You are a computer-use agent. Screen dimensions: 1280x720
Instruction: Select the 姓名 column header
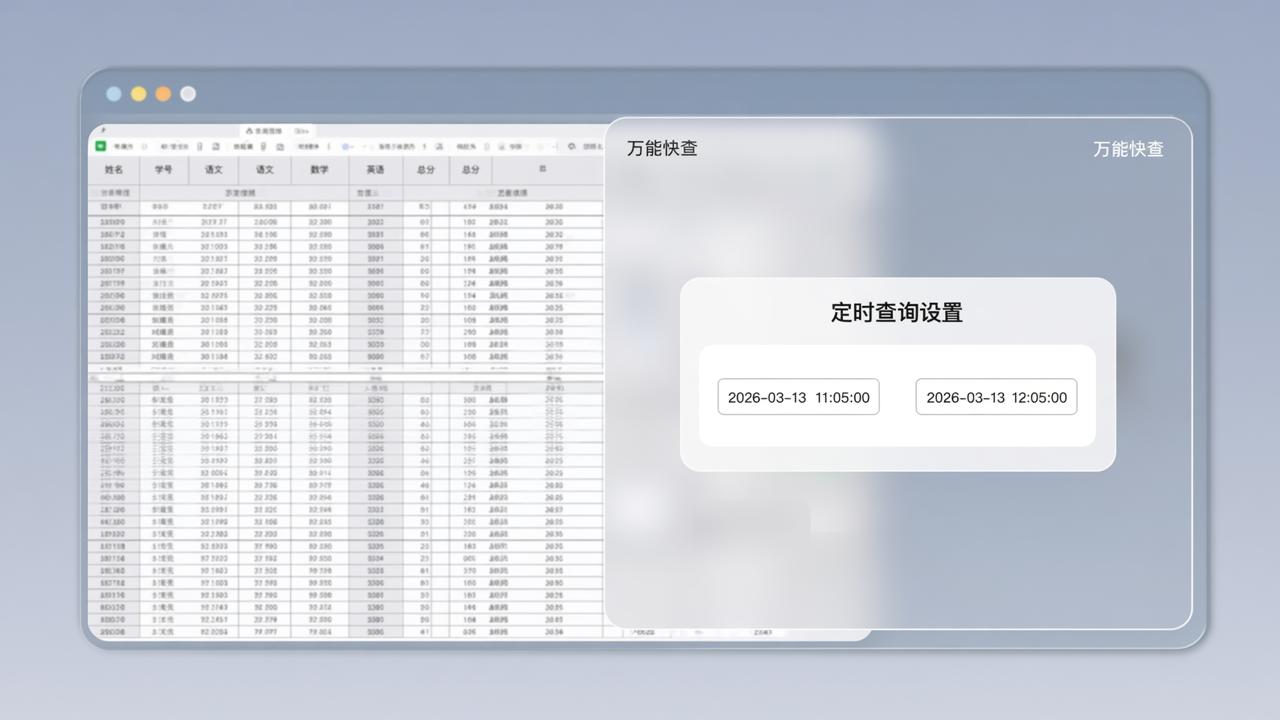(x=114, y=170)
